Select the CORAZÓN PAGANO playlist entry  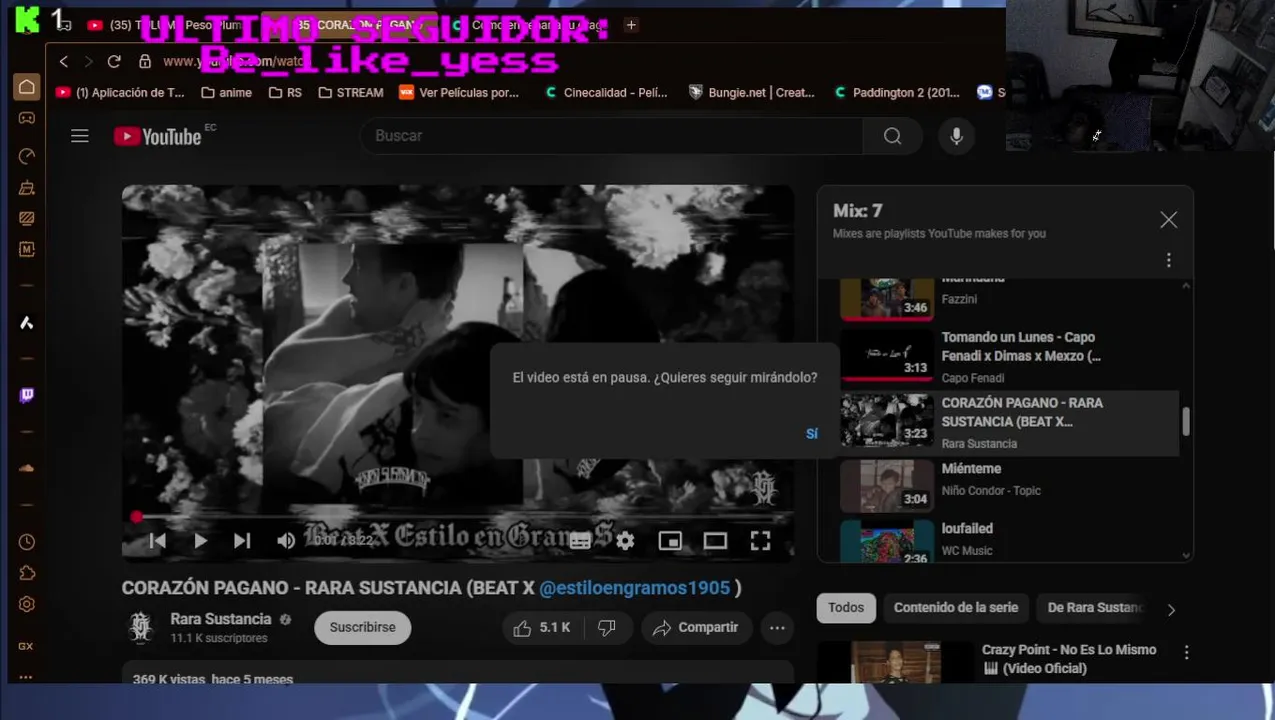click(x=1010, y=423)
